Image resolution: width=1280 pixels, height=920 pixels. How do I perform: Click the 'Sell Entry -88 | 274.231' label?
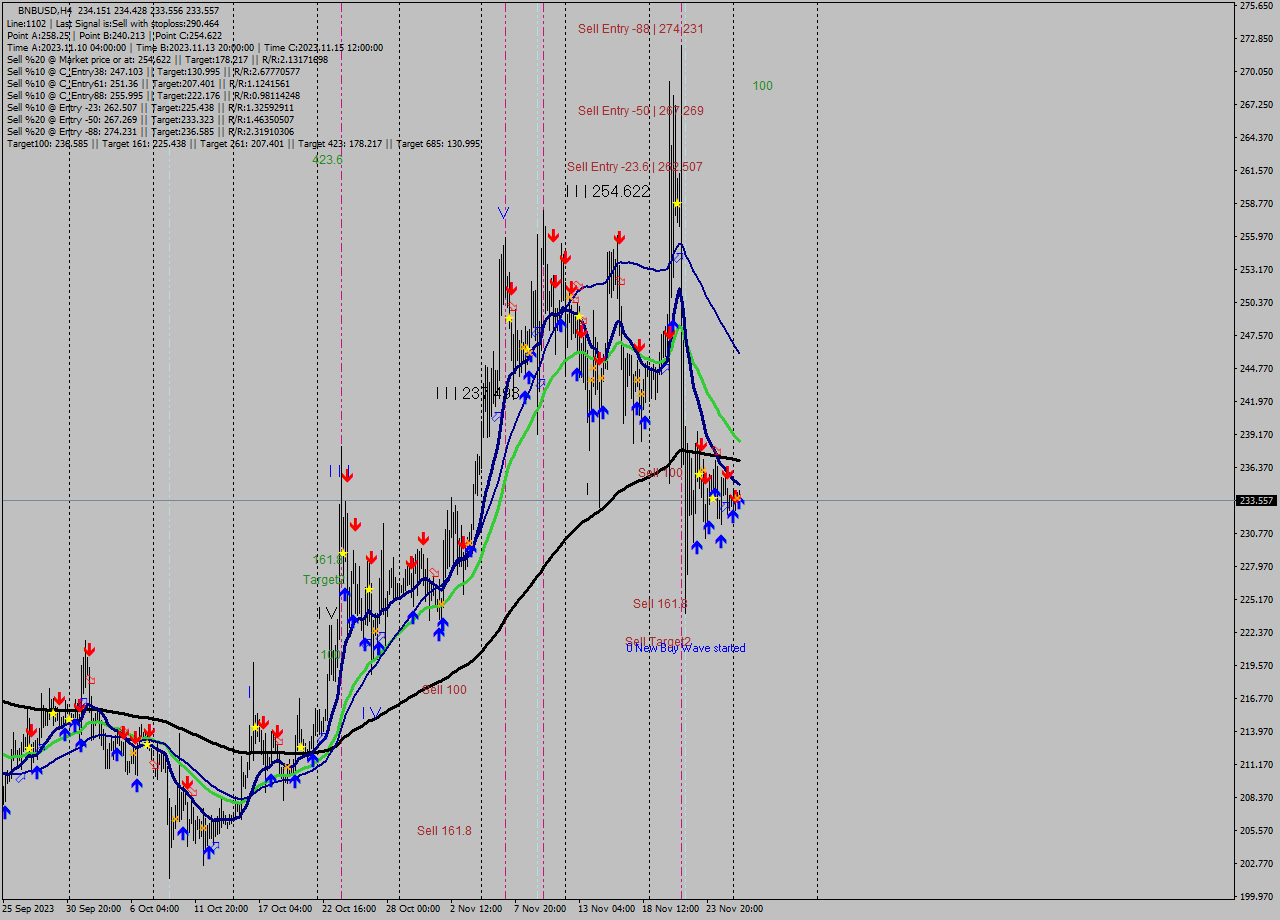[640, 29]
